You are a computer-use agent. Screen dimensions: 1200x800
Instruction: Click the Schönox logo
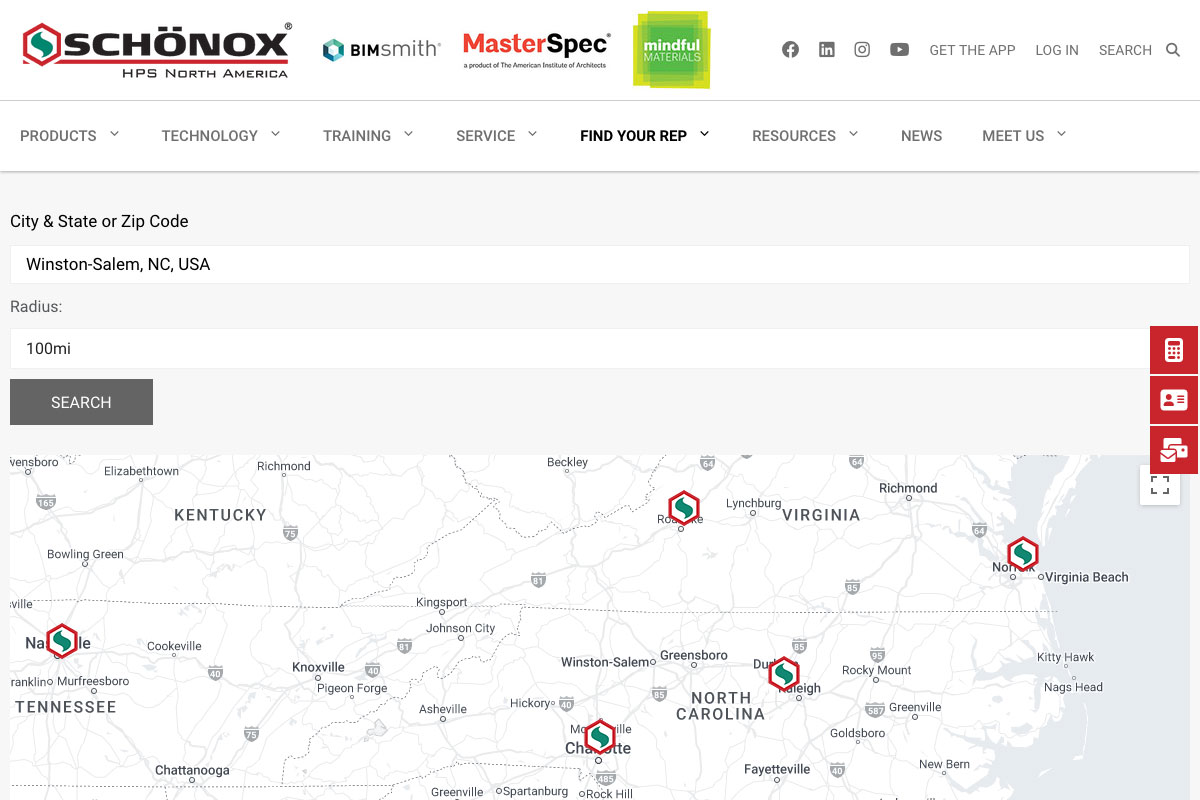157,50
